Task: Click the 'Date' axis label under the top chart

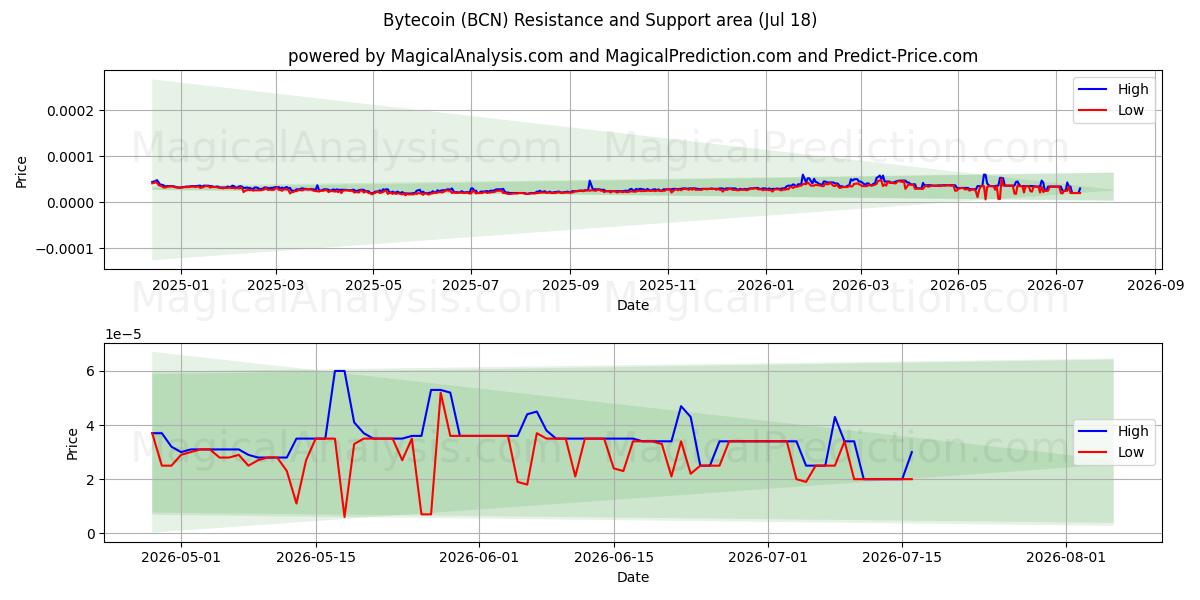Action: tap(632, 305)
